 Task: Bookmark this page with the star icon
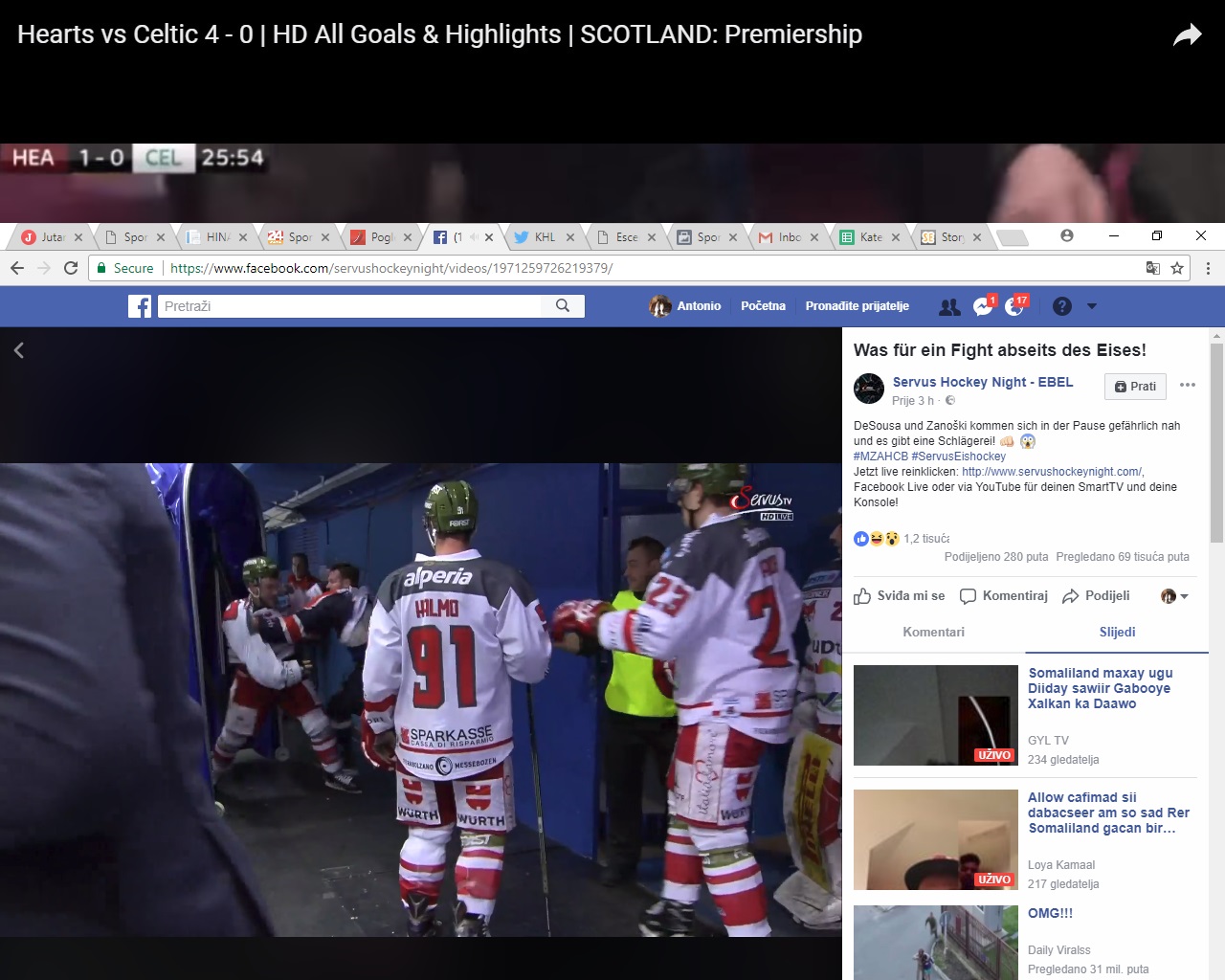pos(1177,268)
